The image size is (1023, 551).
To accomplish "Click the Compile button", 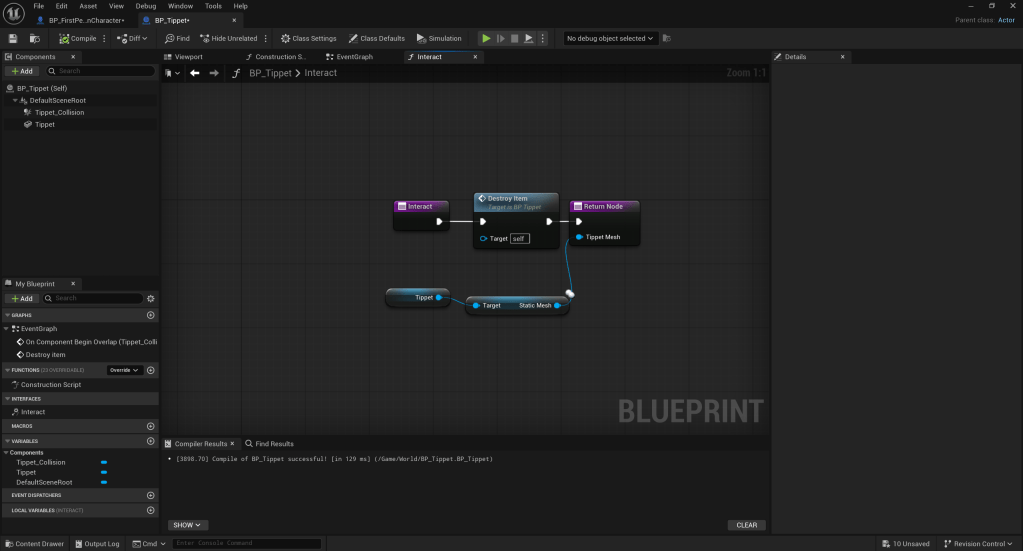I will click(77, 38).
